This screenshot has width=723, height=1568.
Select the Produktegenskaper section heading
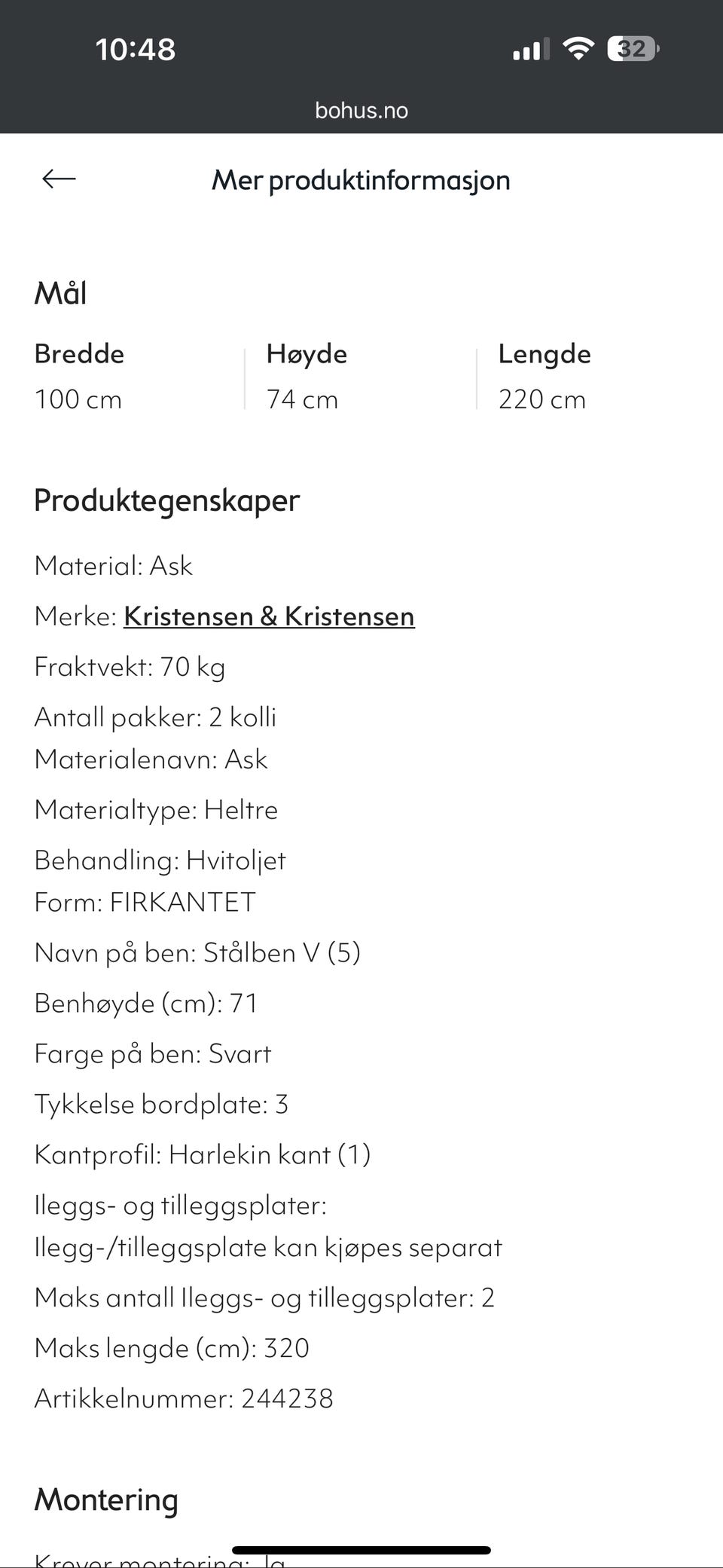166,500
